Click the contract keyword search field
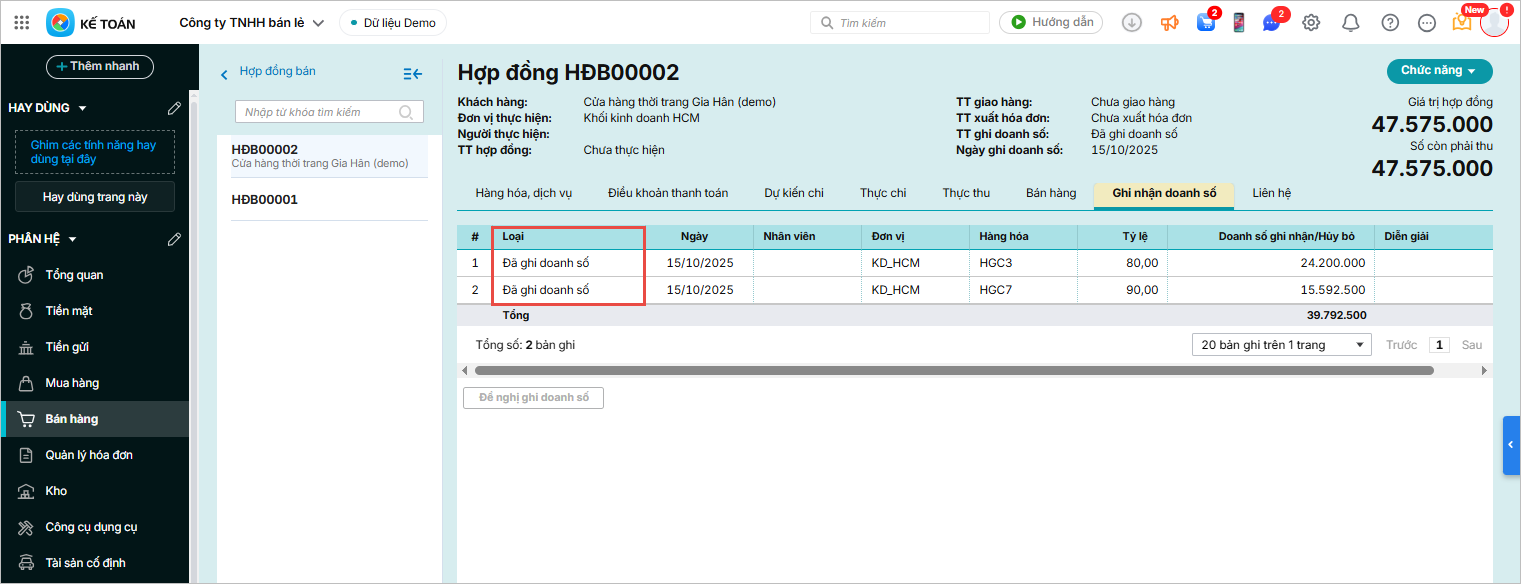This screenshot has height=584, width=1521. click(317, 112)
